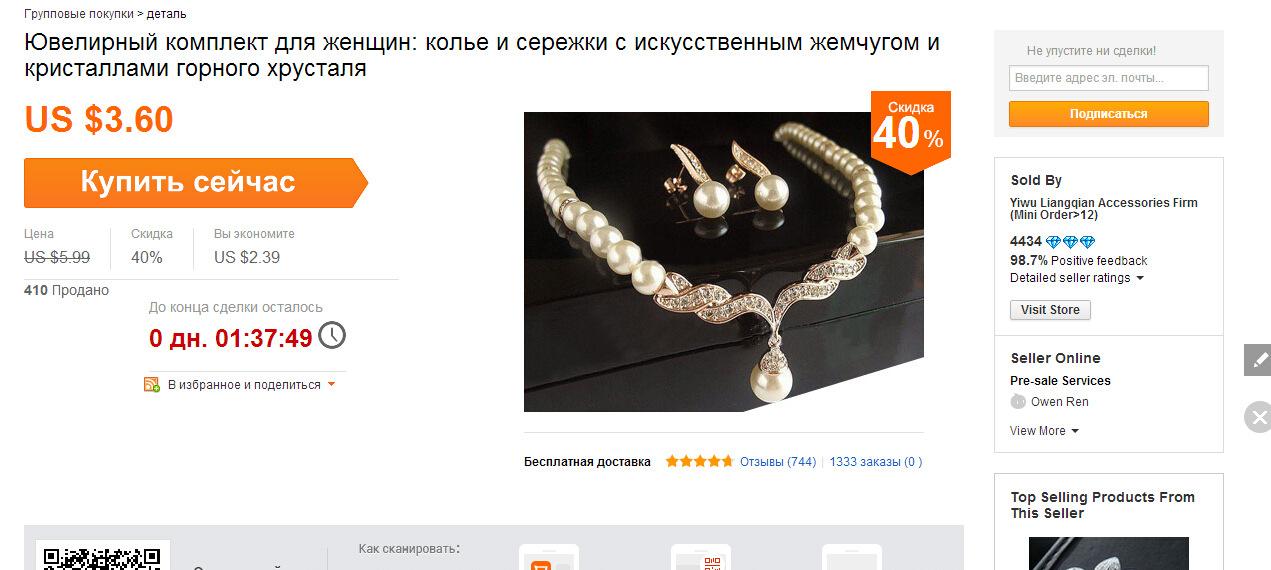Click the RSS share icon near В избранное
The image size is (1271, 570).
pyautogui.click(x=152, y=384)
